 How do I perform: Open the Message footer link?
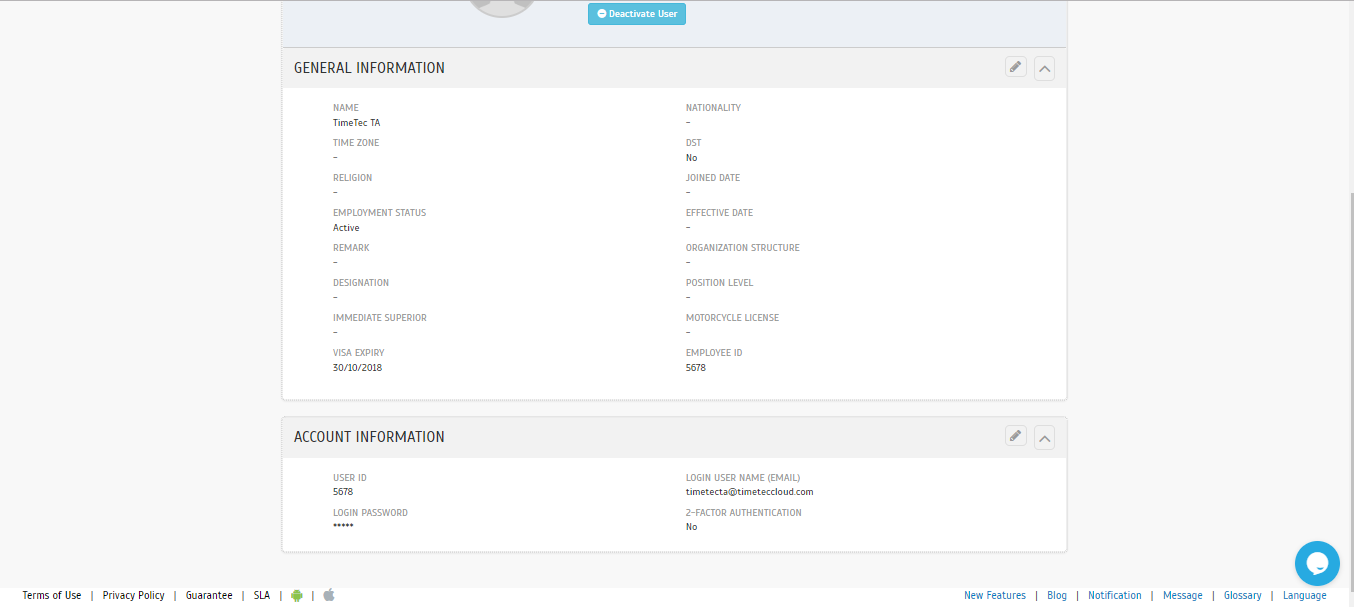click(1183, 595)
